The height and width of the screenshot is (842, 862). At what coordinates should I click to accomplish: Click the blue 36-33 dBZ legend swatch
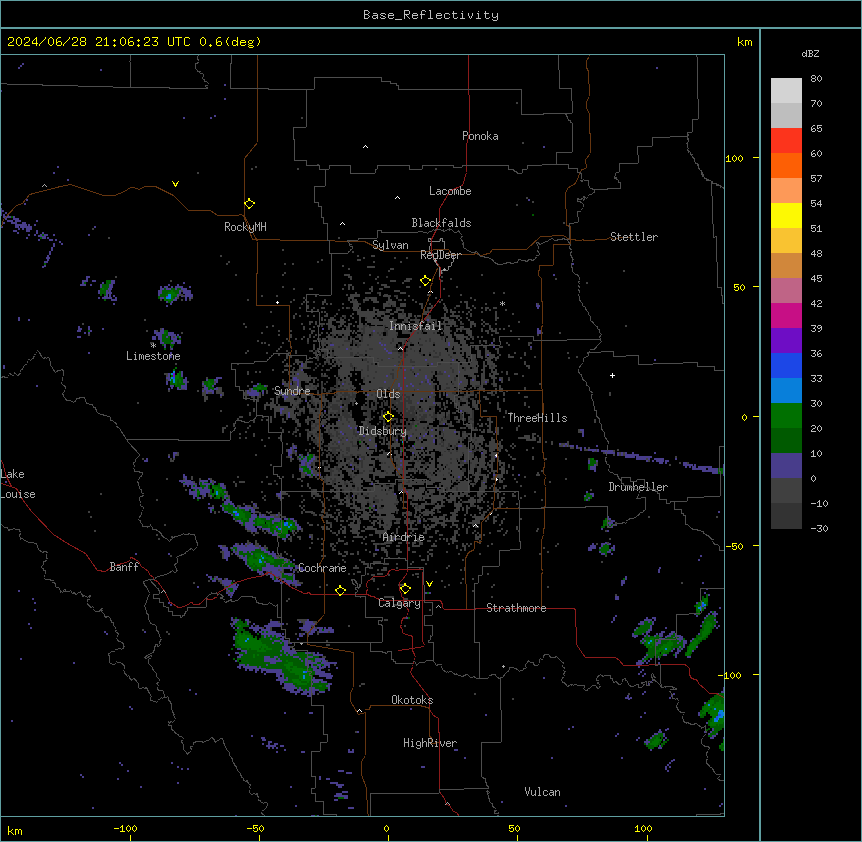pyautogui.click(x=786, y=365)
